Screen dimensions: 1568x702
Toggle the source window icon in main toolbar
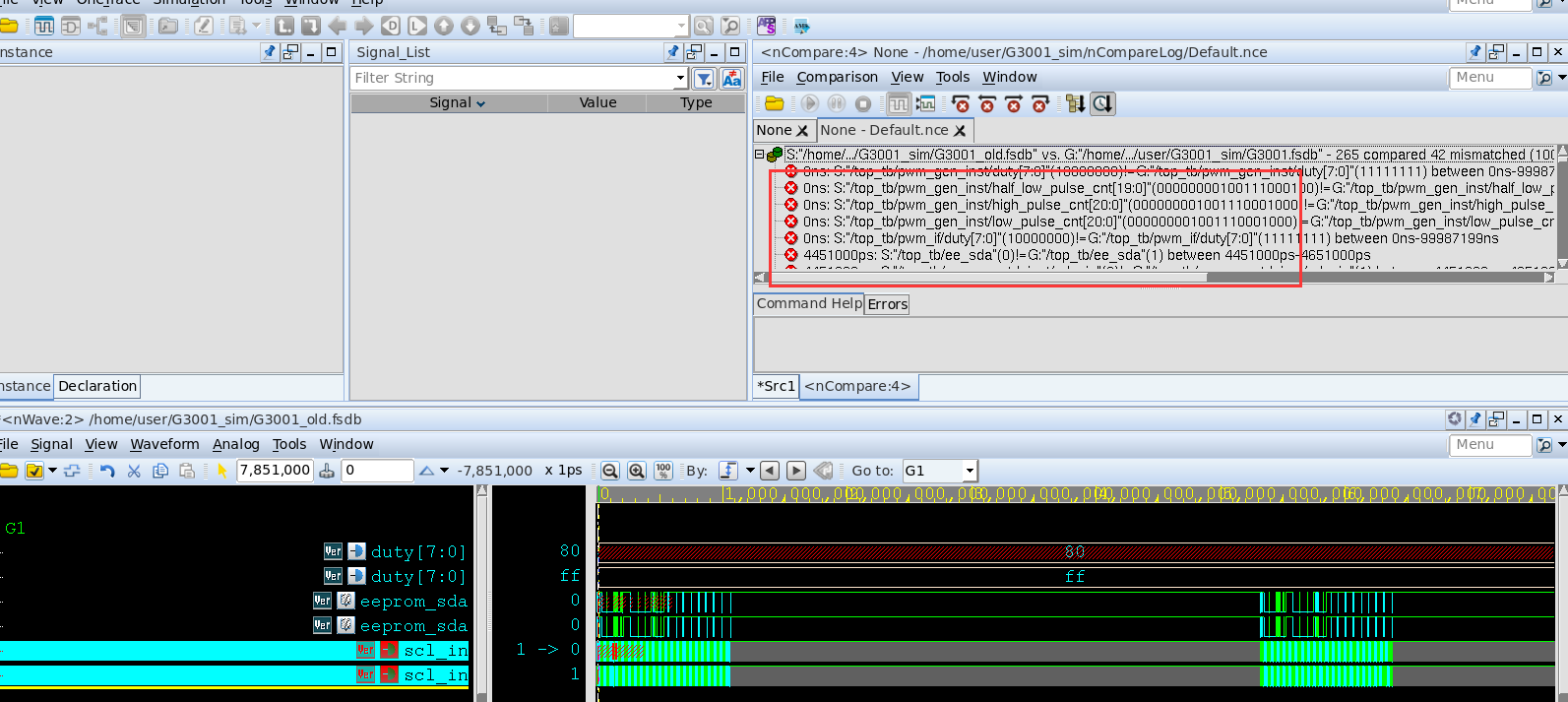point(133,26)
